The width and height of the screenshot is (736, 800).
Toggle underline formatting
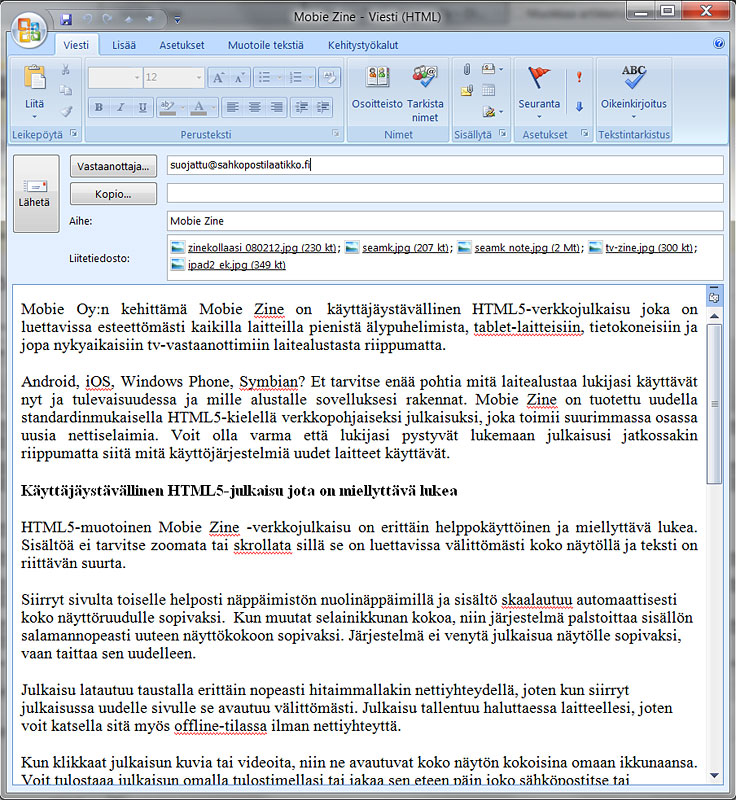(x=143, y=107)
